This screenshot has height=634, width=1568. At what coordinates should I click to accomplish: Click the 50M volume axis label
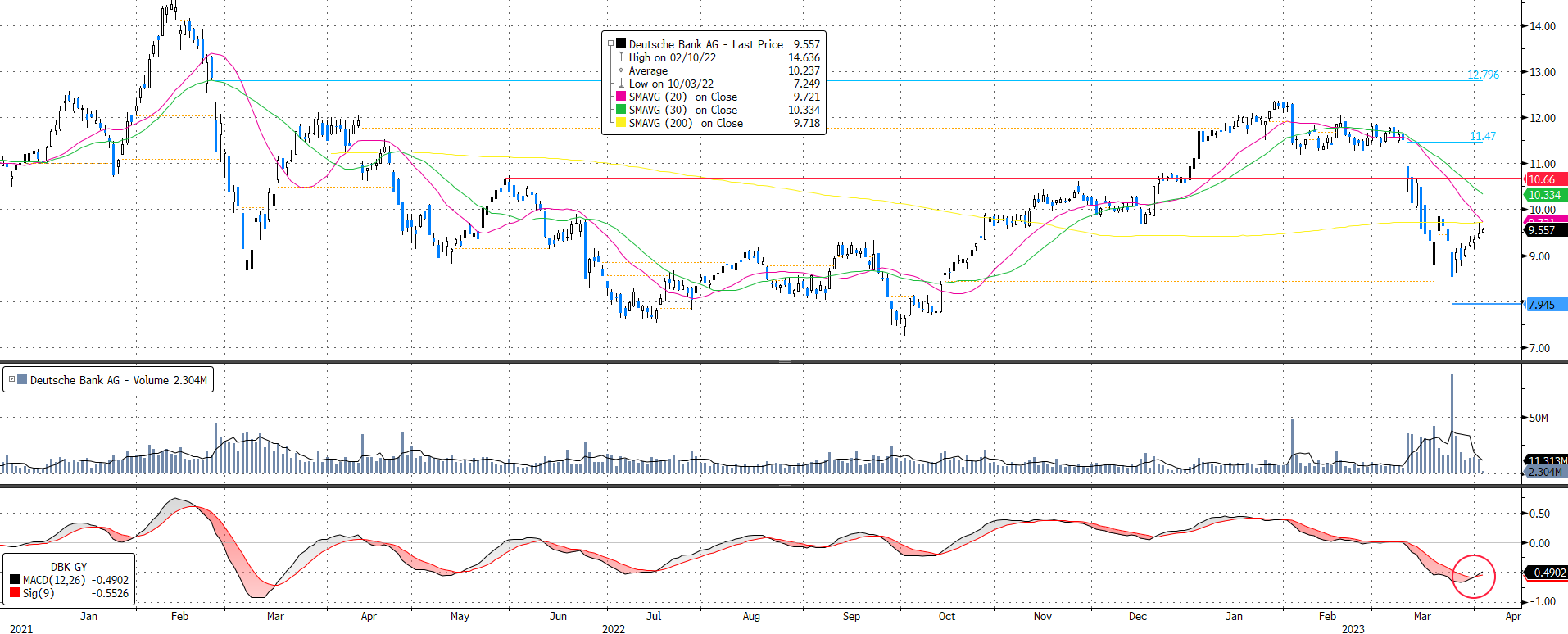pyautogui.click(x=1539, y=418)
